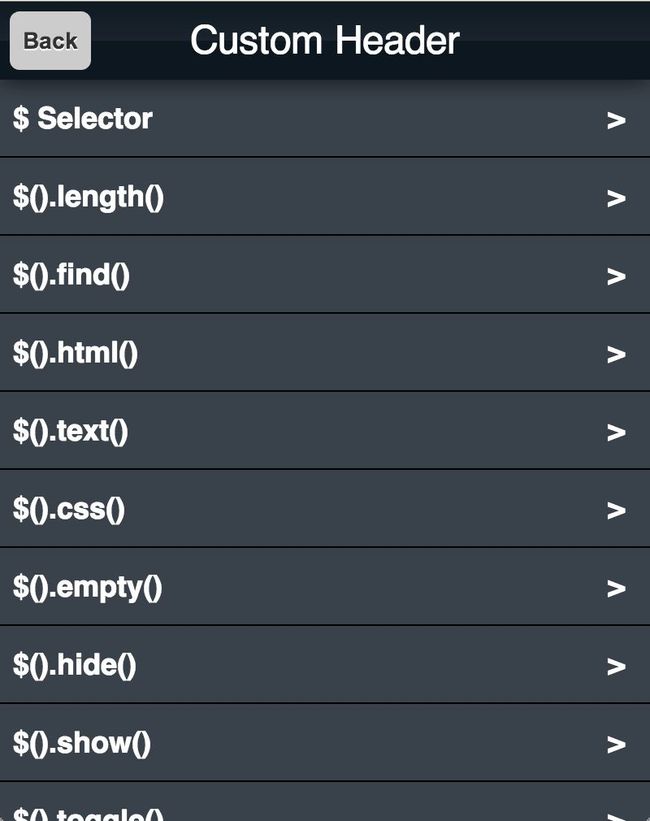650x821 pixels.
Task: Click the arrow beside $().hide()
Action: [x=616, y=667]
